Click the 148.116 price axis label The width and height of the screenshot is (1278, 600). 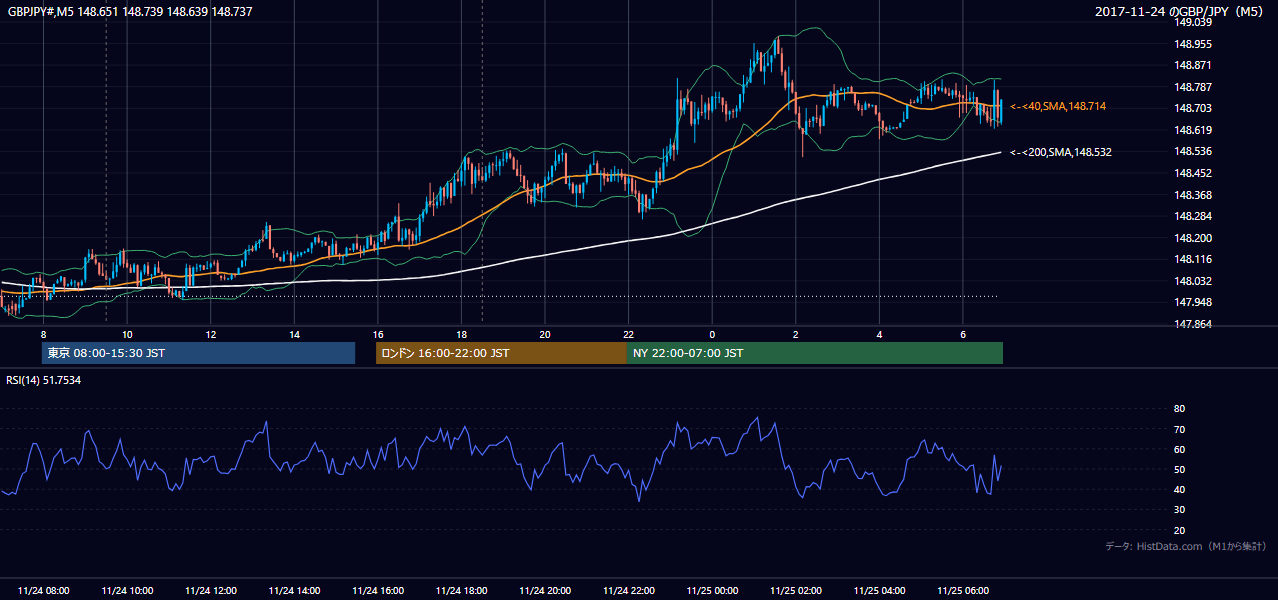pyautogui.click(x=1193, y=259)
